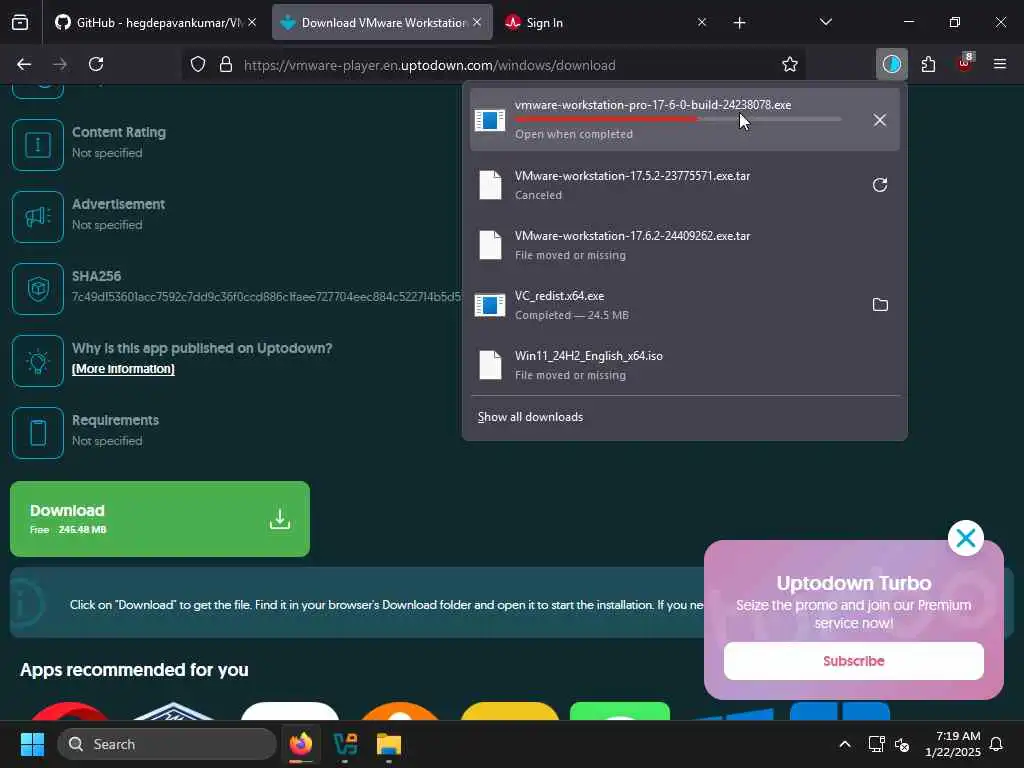1024x768 pixels.
Task: Click the Requirements phone icon
Action: click(37, 432)
